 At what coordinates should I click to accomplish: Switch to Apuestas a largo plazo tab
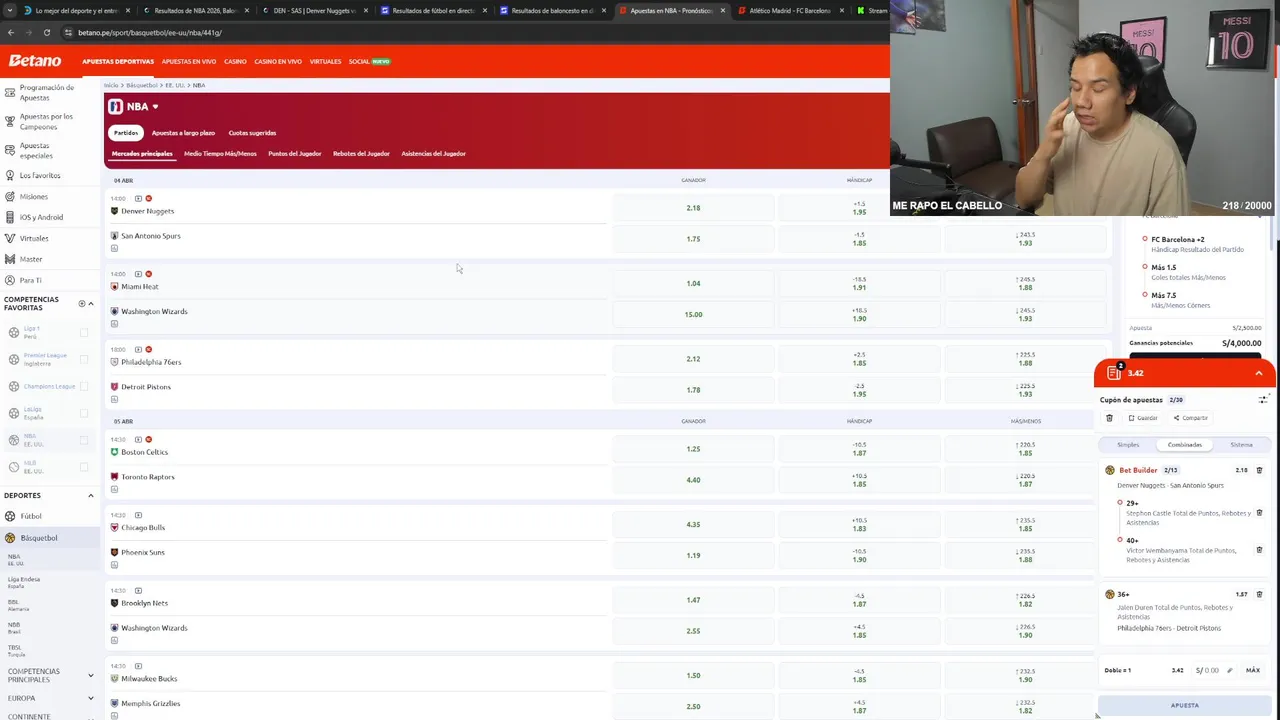(x=183, y=133)
